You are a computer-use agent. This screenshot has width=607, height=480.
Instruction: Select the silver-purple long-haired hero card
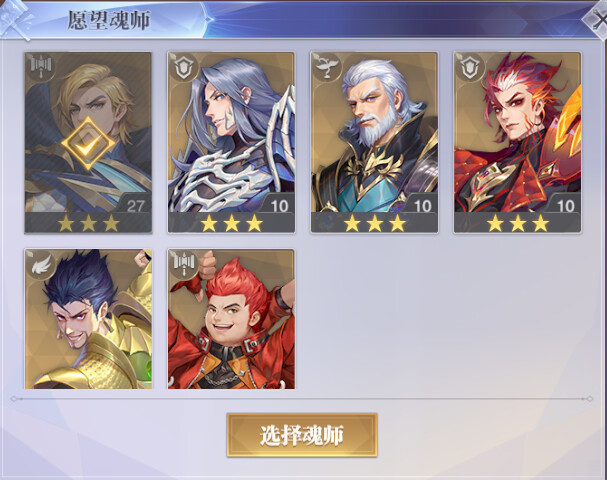tap(231, 142)
